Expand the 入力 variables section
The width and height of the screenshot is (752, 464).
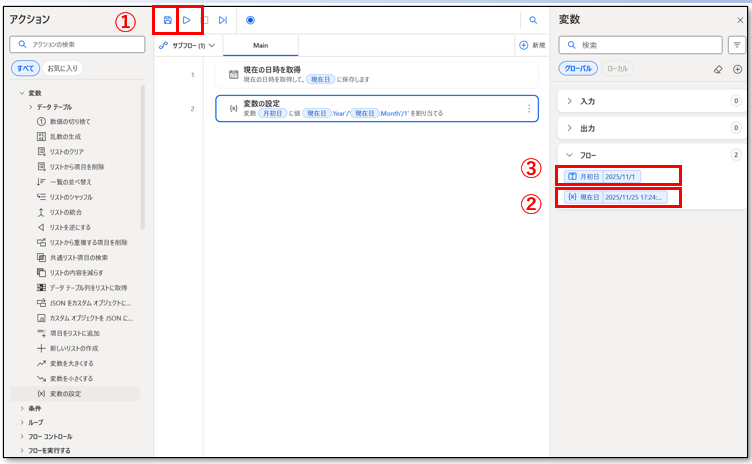point(570,101)
